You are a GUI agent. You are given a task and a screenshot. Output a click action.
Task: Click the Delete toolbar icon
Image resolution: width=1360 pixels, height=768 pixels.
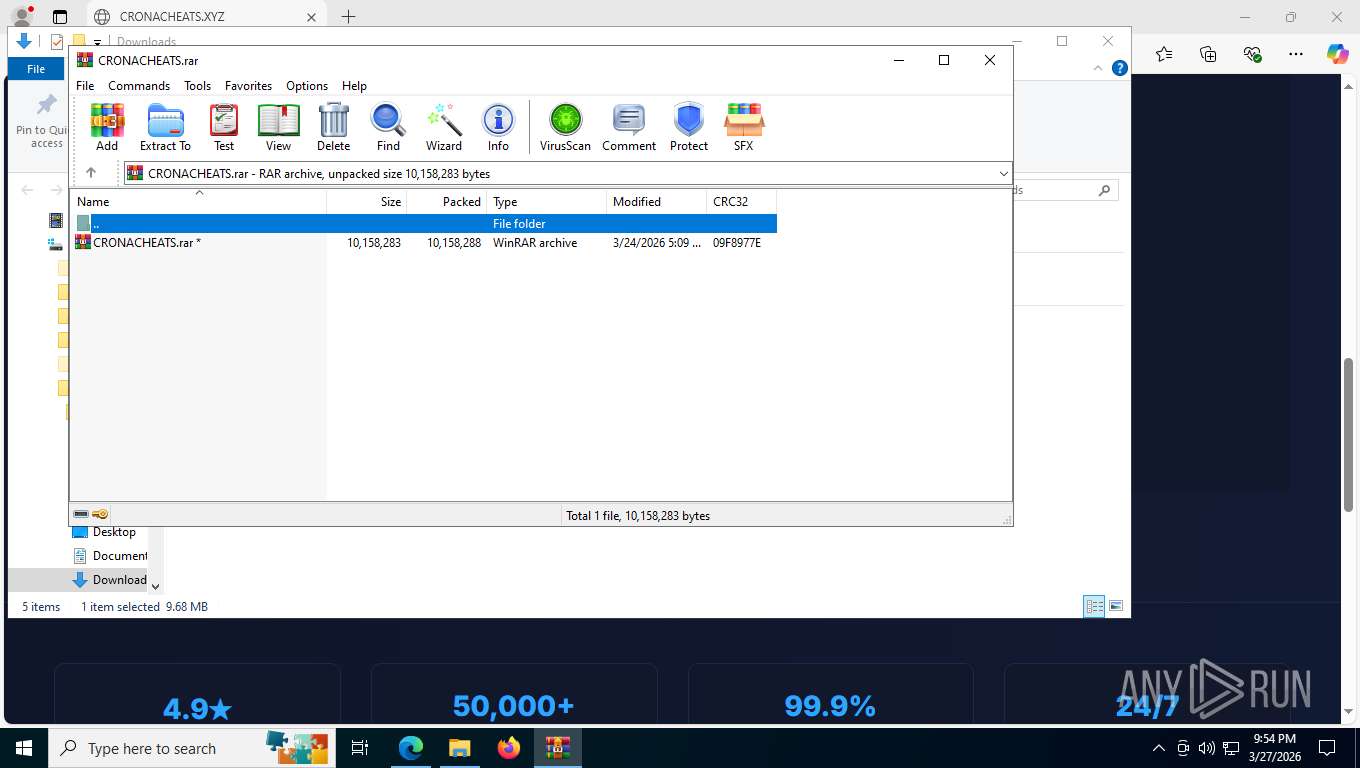pyautogui.click(x=333, y=127)
